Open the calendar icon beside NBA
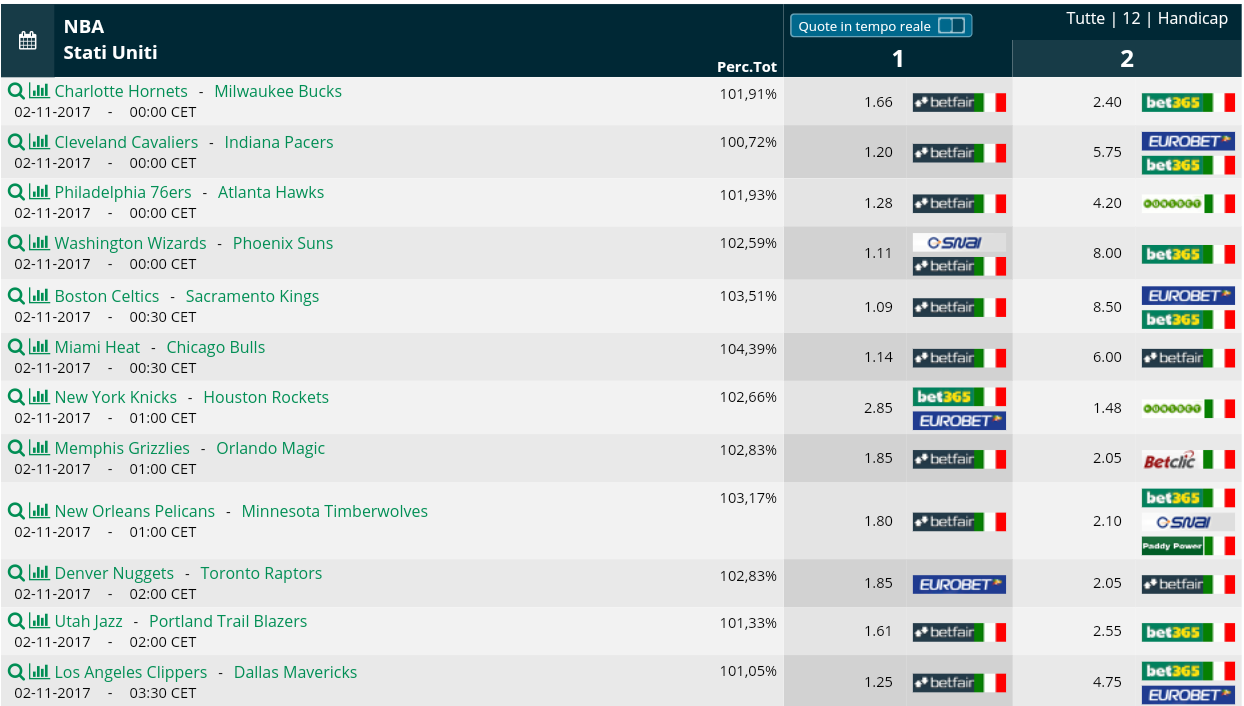This screenshot has height=706, width=1244. 28,41
